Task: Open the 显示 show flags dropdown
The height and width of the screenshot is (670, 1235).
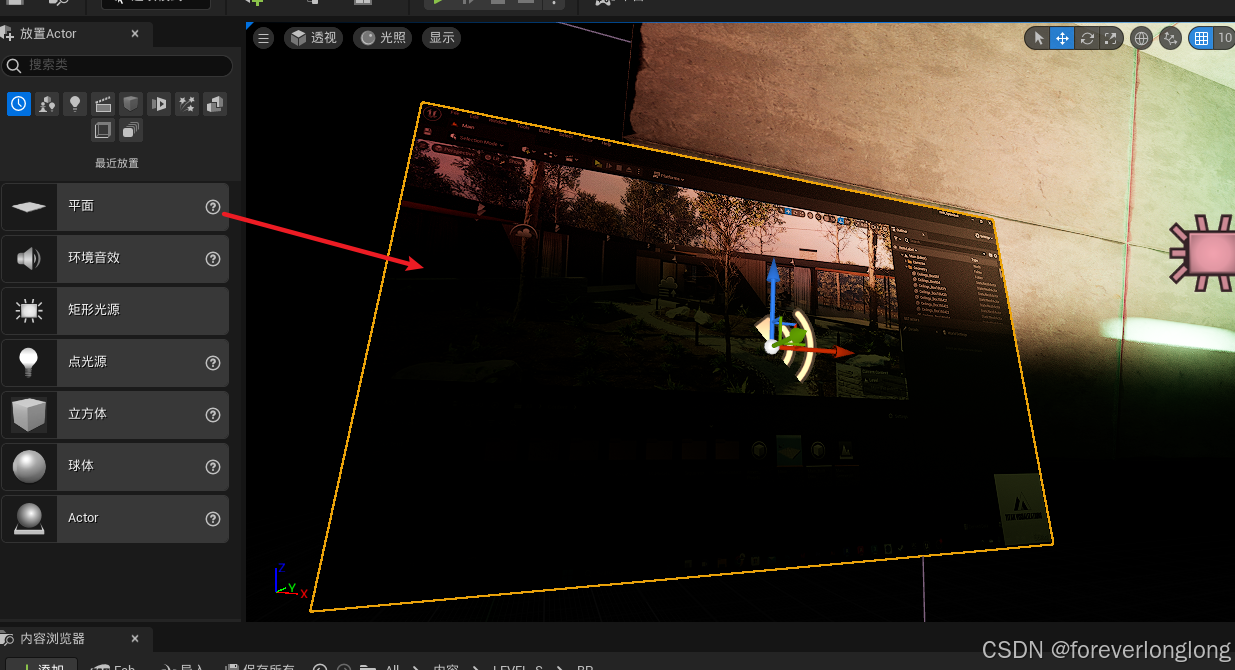Action: click(441, 38)
